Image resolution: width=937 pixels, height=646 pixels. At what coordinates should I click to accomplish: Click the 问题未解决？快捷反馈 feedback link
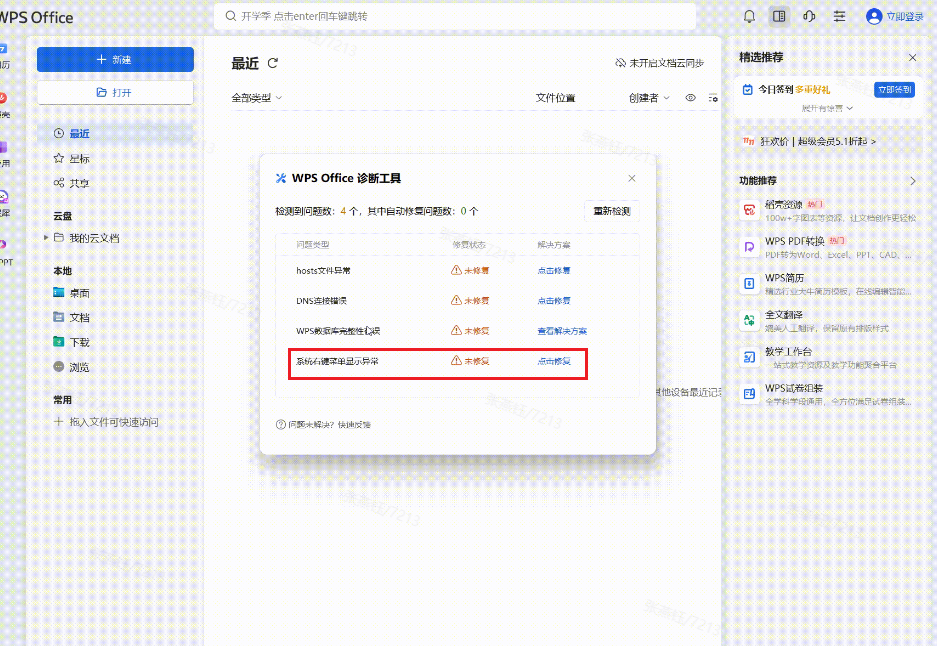[329, 424]
